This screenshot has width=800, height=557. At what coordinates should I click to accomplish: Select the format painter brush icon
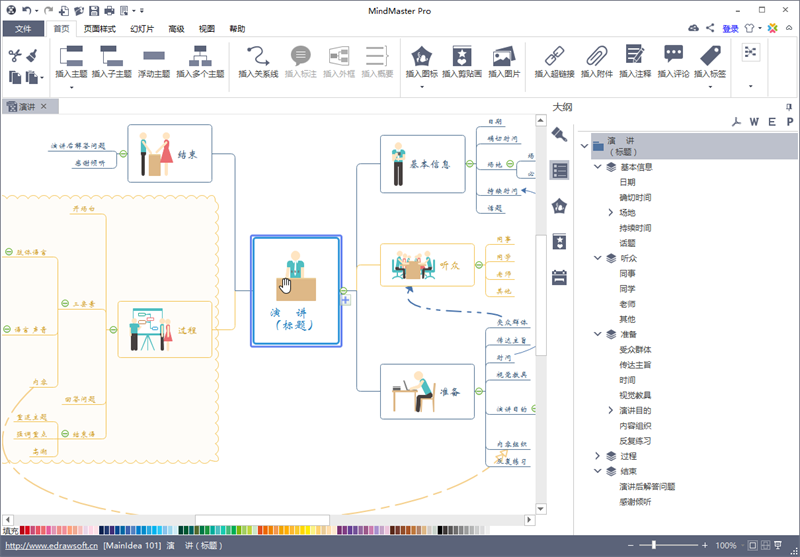click(32, 55)
